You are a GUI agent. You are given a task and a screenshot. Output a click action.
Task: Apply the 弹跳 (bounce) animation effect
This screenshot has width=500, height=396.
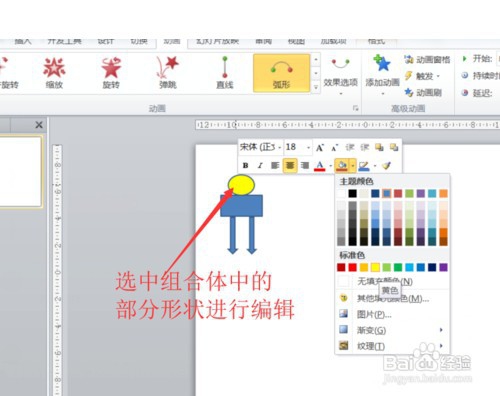(168, 73)
